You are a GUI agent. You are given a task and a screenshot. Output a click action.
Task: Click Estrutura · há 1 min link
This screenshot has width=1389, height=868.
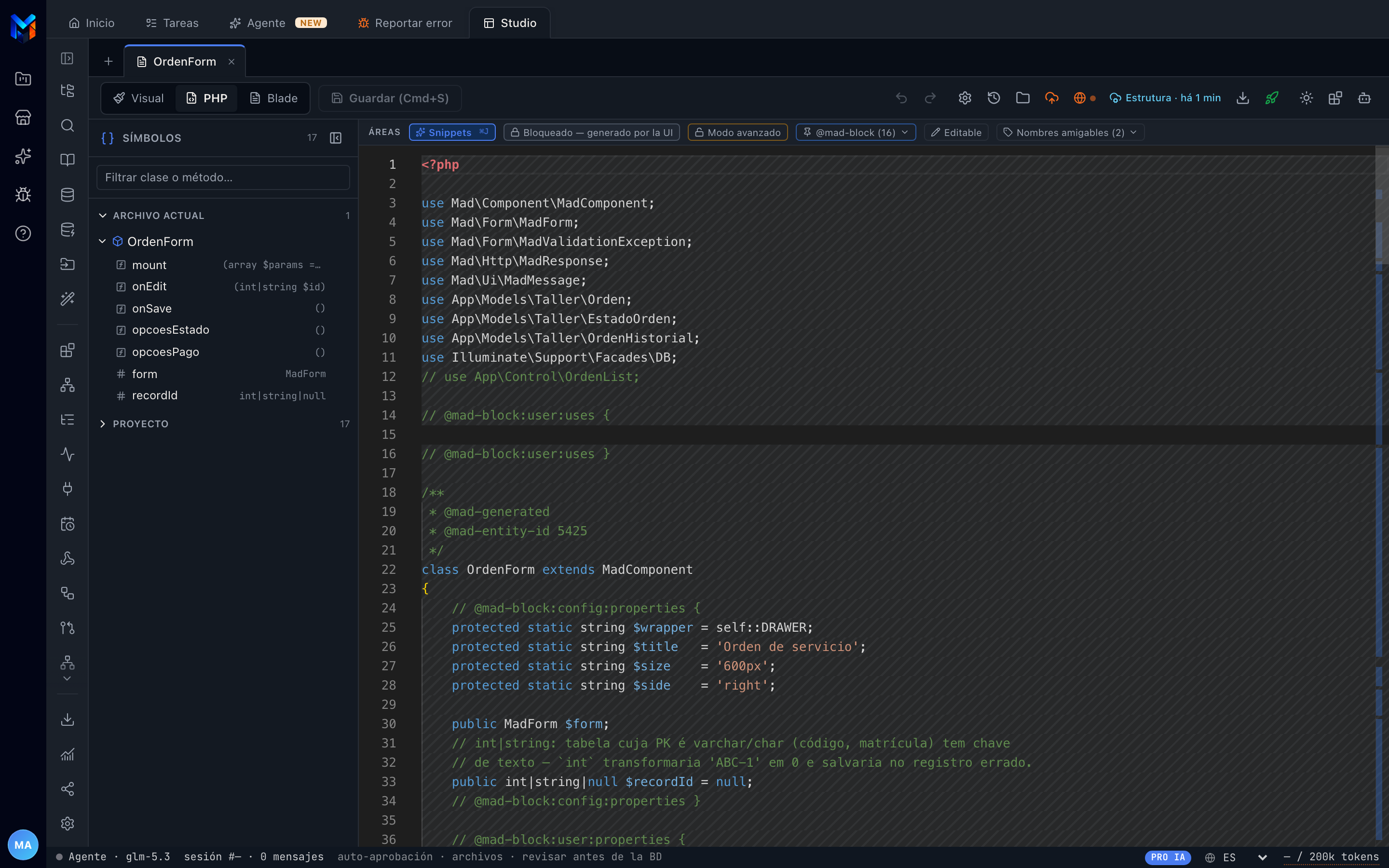(x=1165, y=98)
